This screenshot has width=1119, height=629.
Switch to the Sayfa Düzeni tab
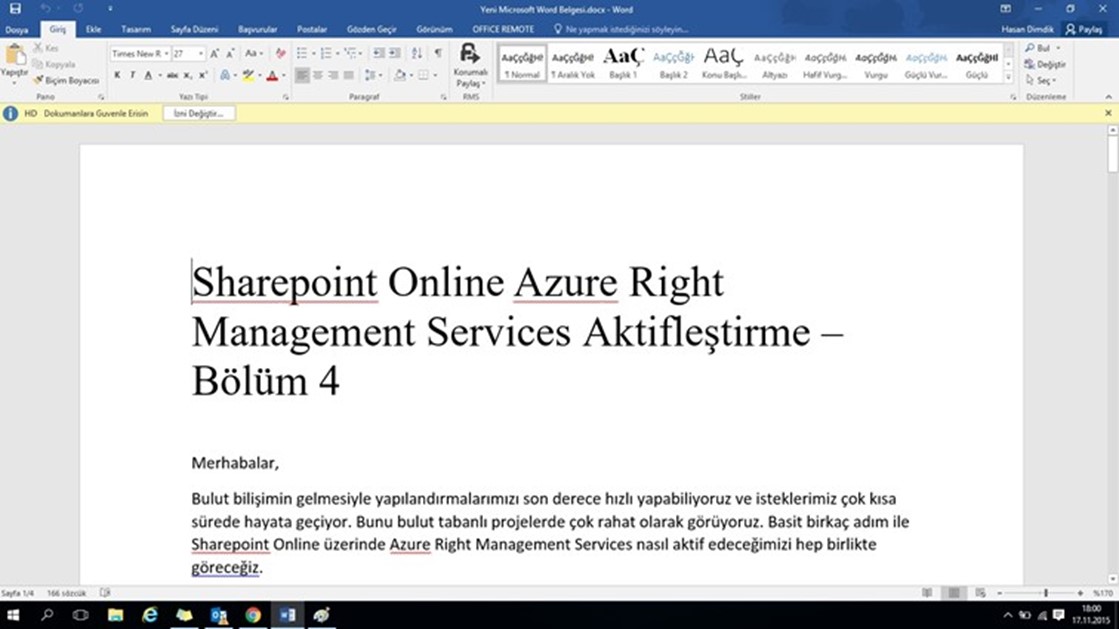(194, 29)
